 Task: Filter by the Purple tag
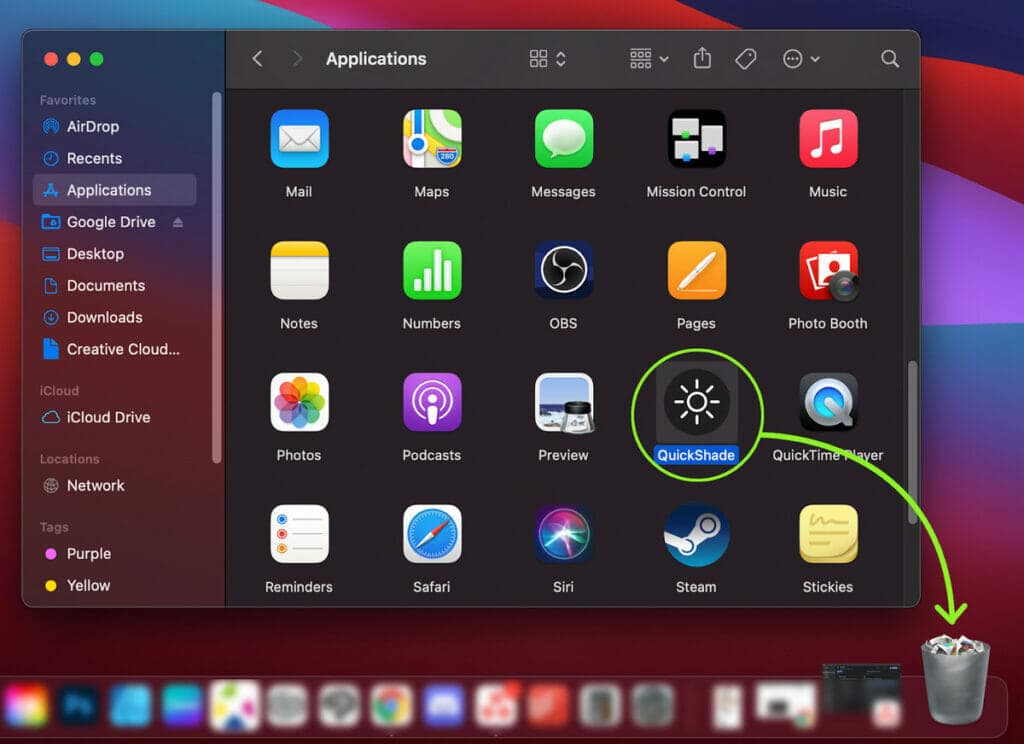click(115, 554)
